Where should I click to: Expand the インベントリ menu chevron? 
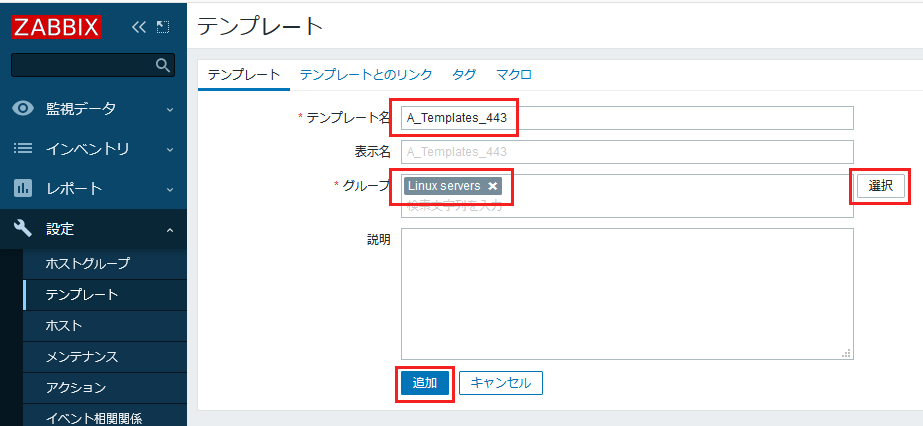click(x=170, y=149)
